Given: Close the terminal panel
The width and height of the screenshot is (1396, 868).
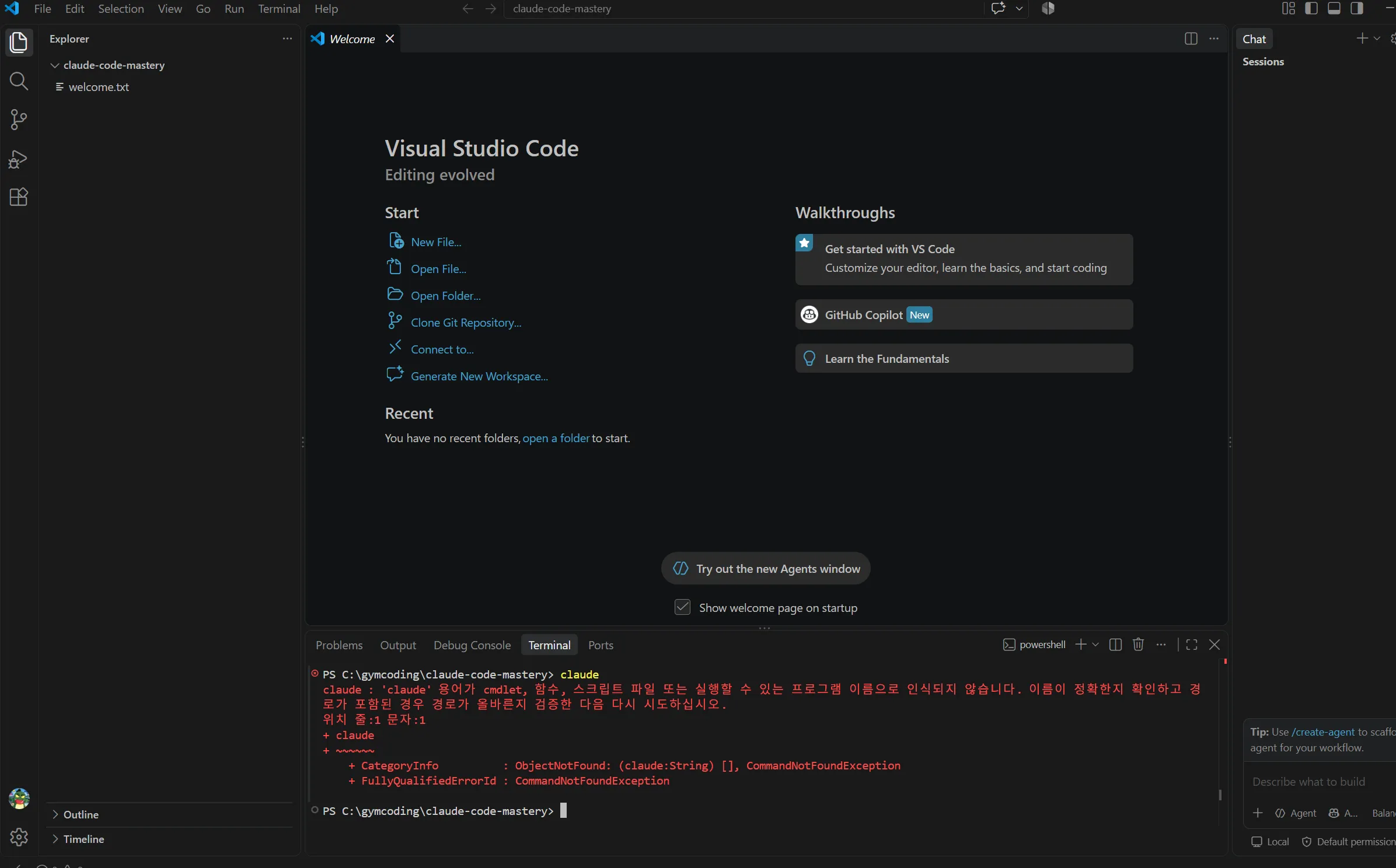Looking at the screenshot, I should pyautogui.click(x=1214, y=645).
